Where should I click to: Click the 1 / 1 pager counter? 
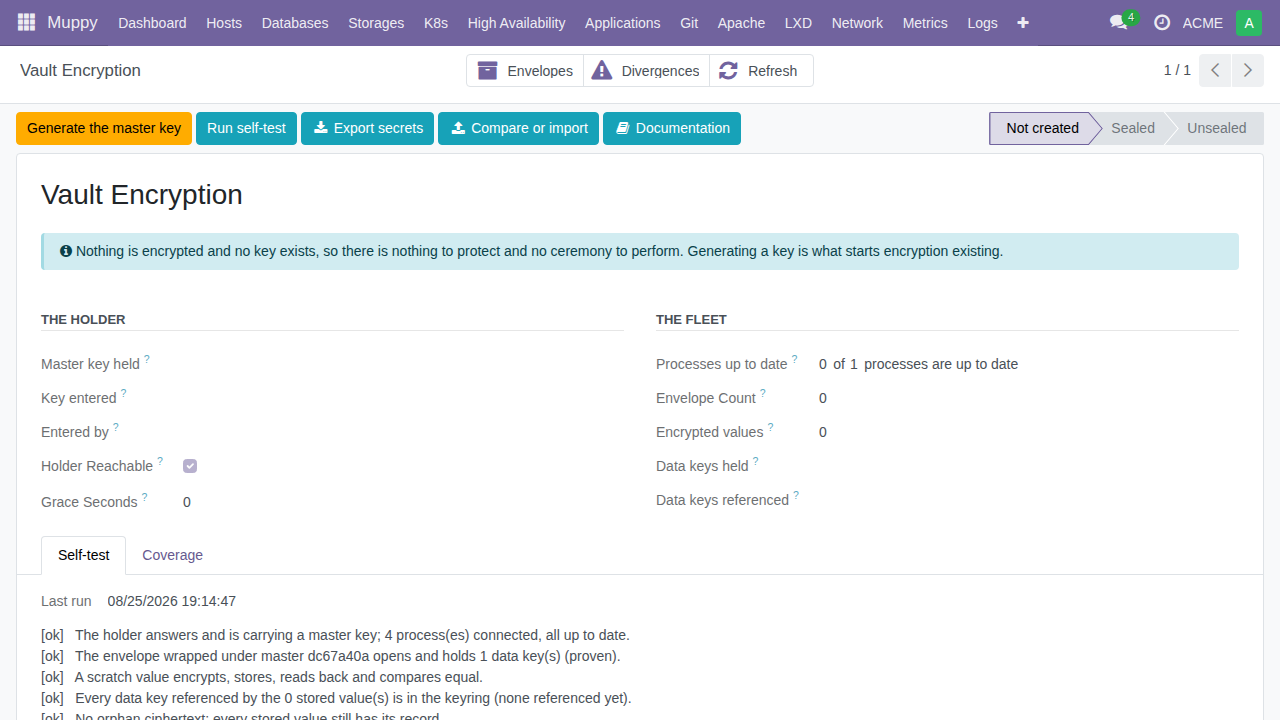tap(1177, 70)
